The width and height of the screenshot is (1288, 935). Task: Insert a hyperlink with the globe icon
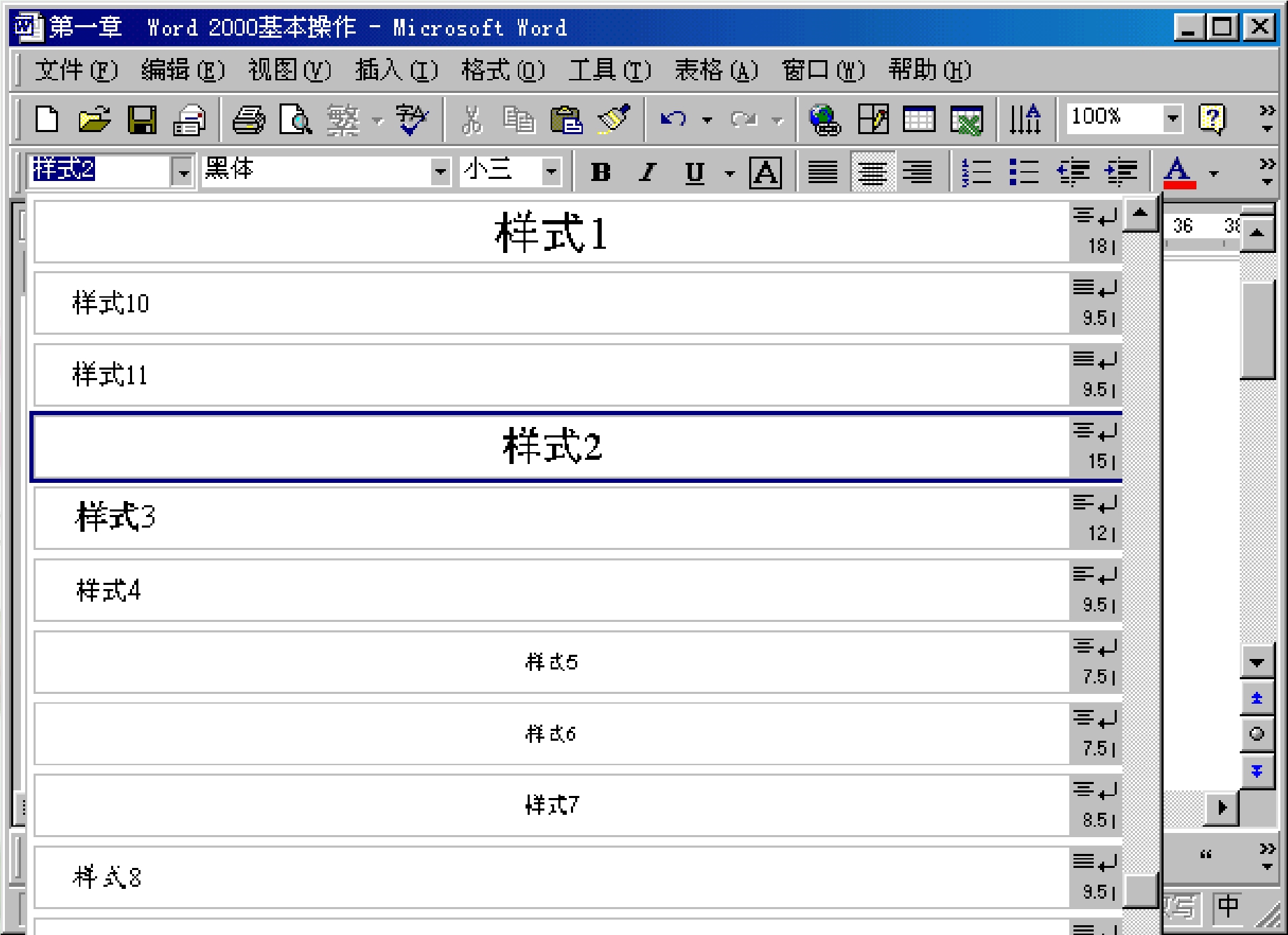pos(825,119)
